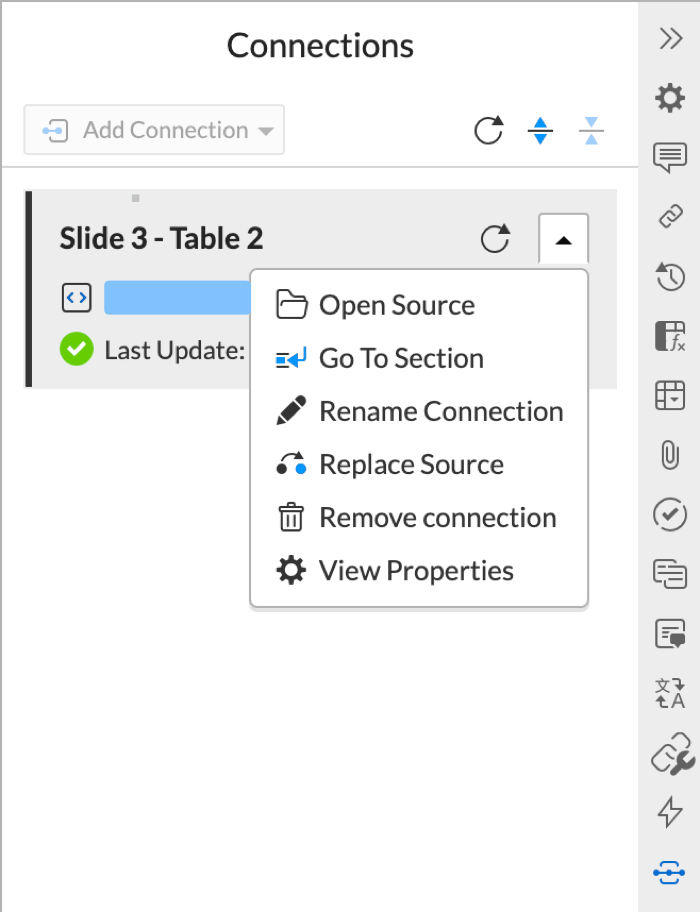Viewport: 700px width, 912px height.
Task: Select Go To Section in the menu
Action: tap(400, 358)
